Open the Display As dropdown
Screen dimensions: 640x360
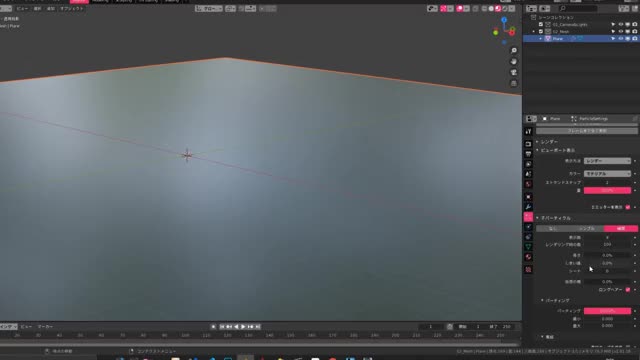click(607, 161)
